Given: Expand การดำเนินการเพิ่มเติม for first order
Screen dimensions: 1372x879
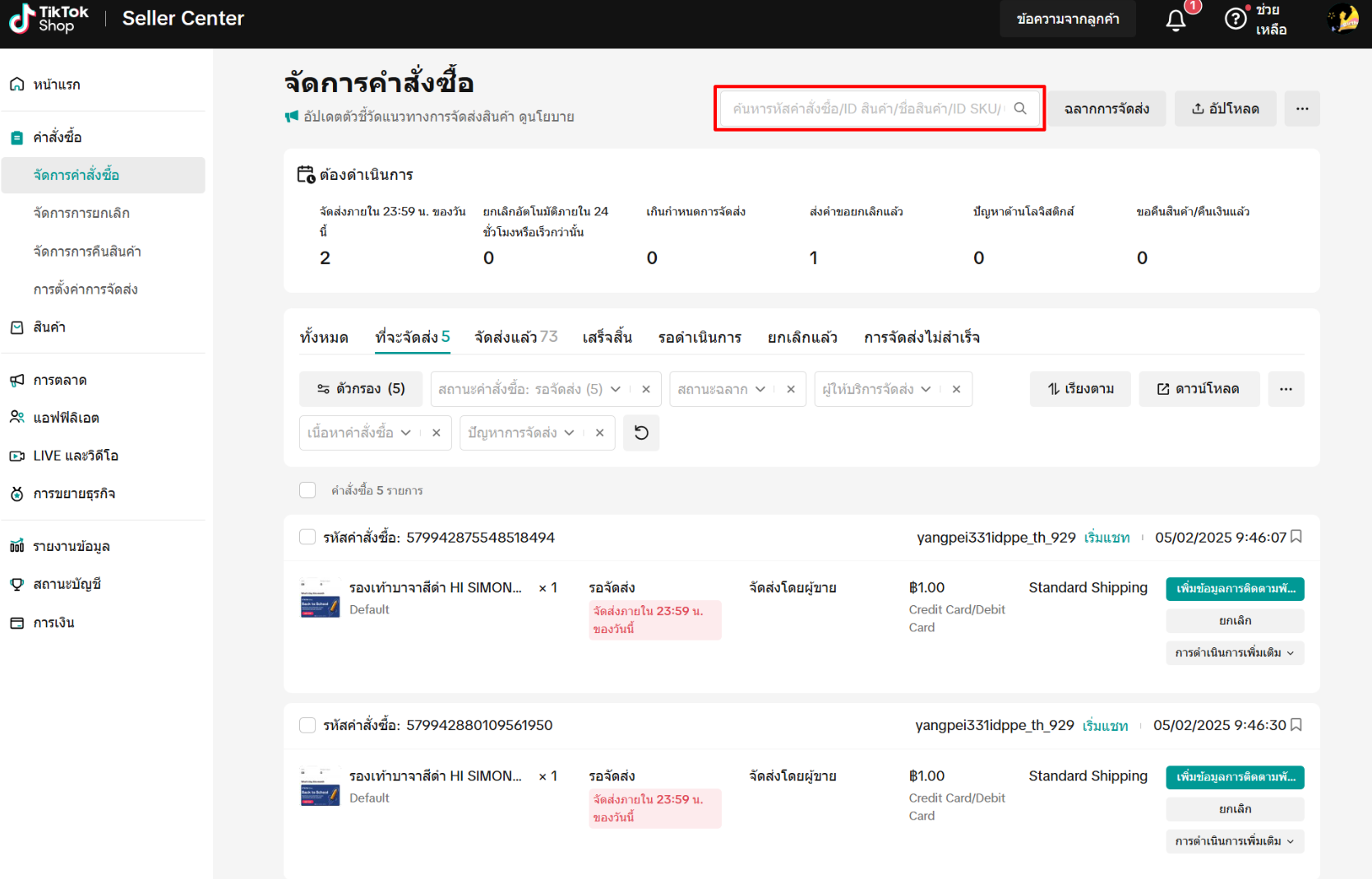Looking at the screenshot, I should tap(1234, 653).
